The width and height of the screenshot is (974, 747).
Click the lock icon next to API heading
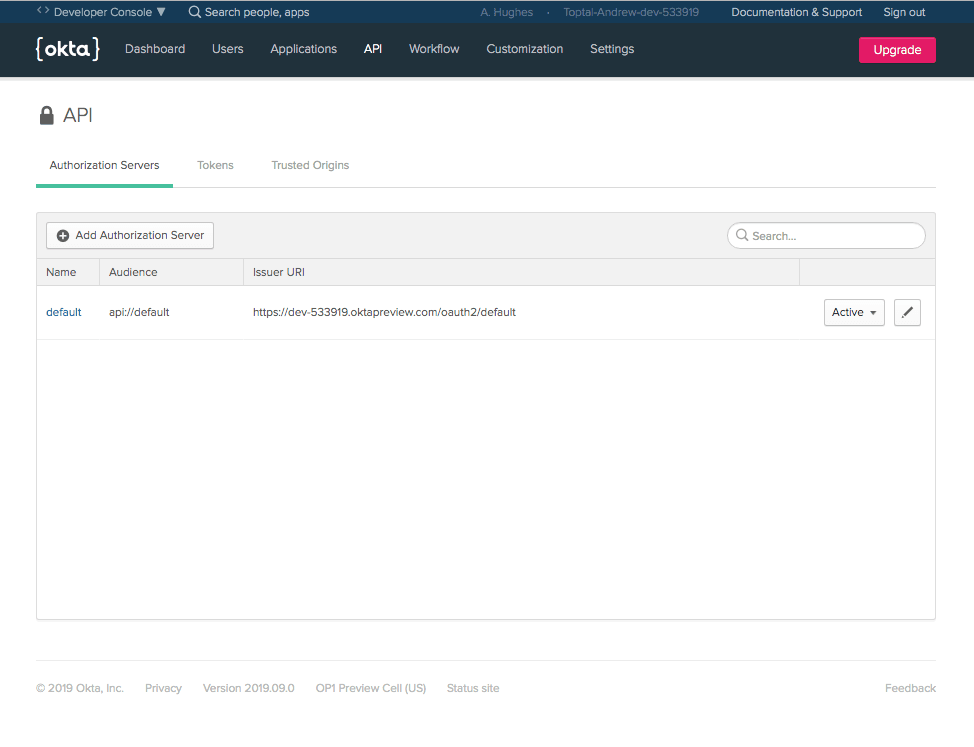click(47, 115)
